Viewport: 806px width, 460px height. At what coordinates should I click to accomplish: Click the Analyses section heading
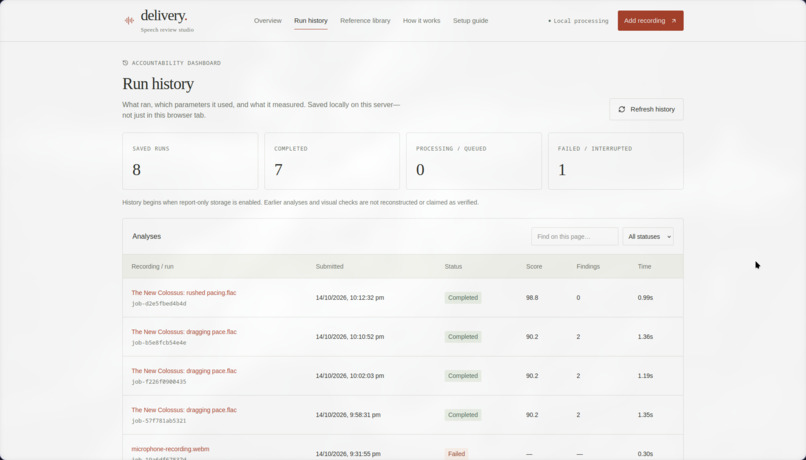[146, 236]
